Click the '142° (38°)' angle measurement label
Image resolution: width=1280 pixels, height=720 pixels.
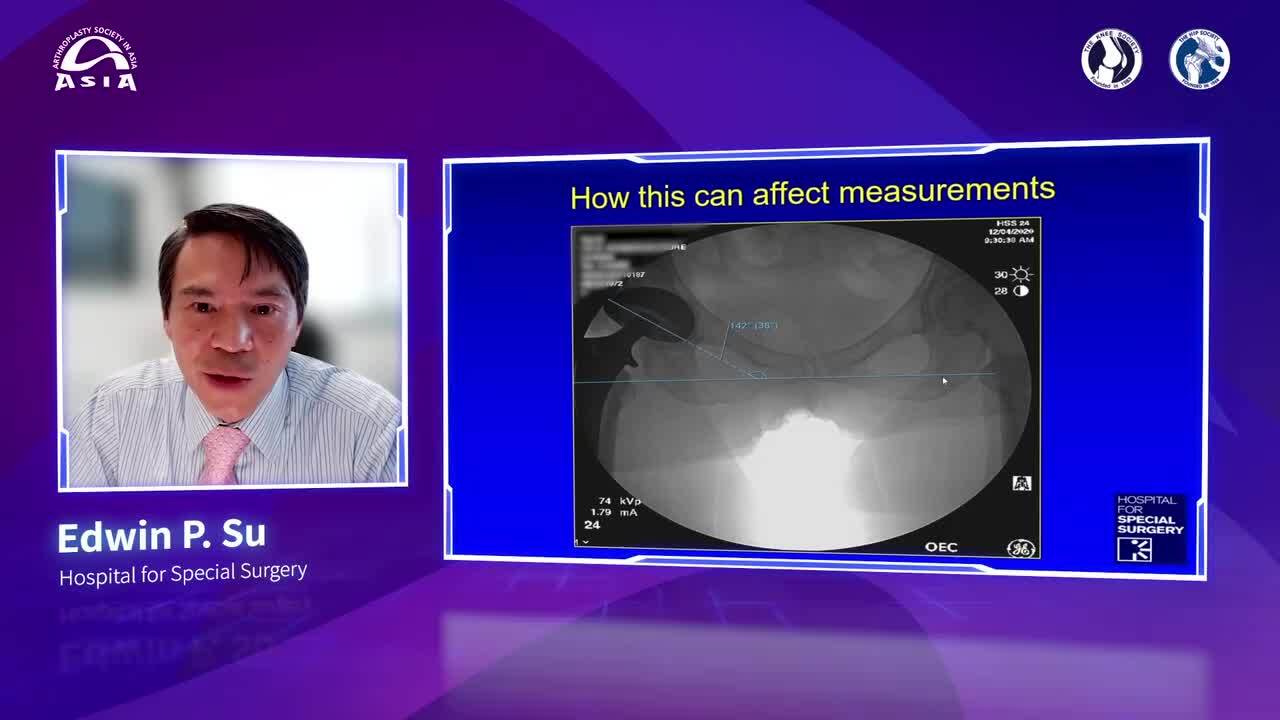tap(753, 325)
